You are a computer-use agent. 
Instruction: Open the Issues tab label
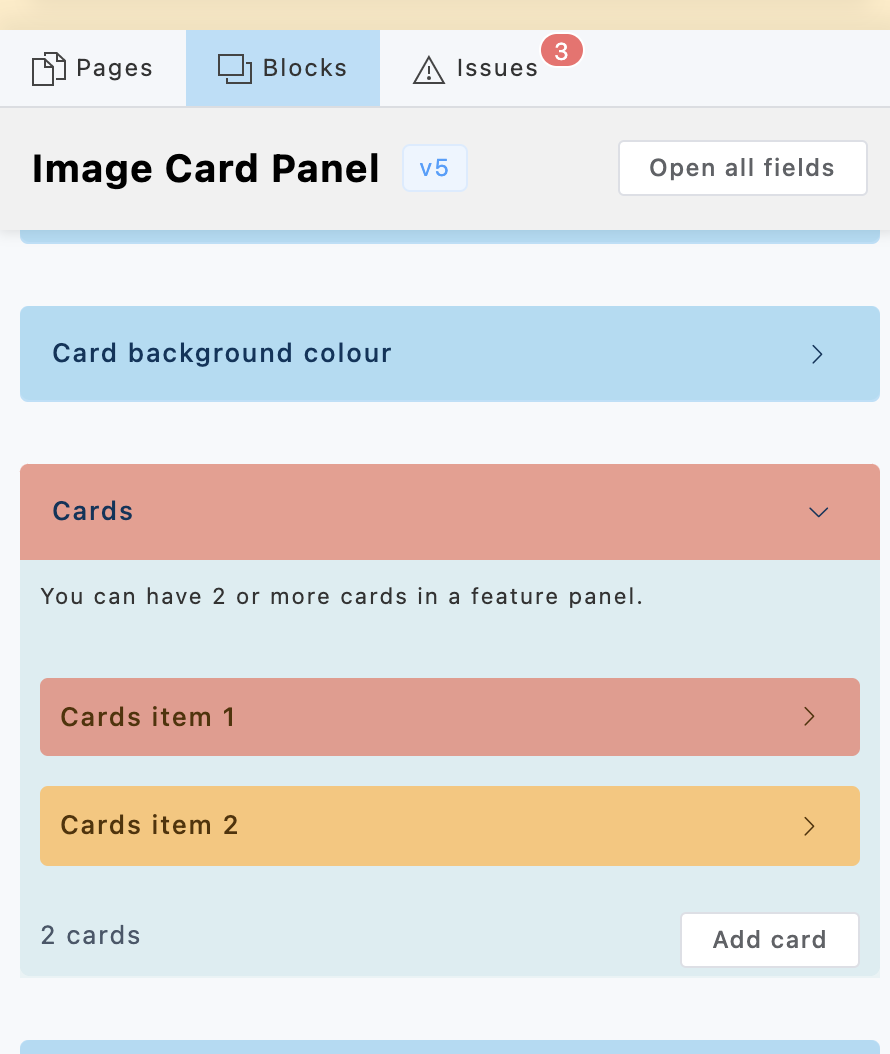497,68
